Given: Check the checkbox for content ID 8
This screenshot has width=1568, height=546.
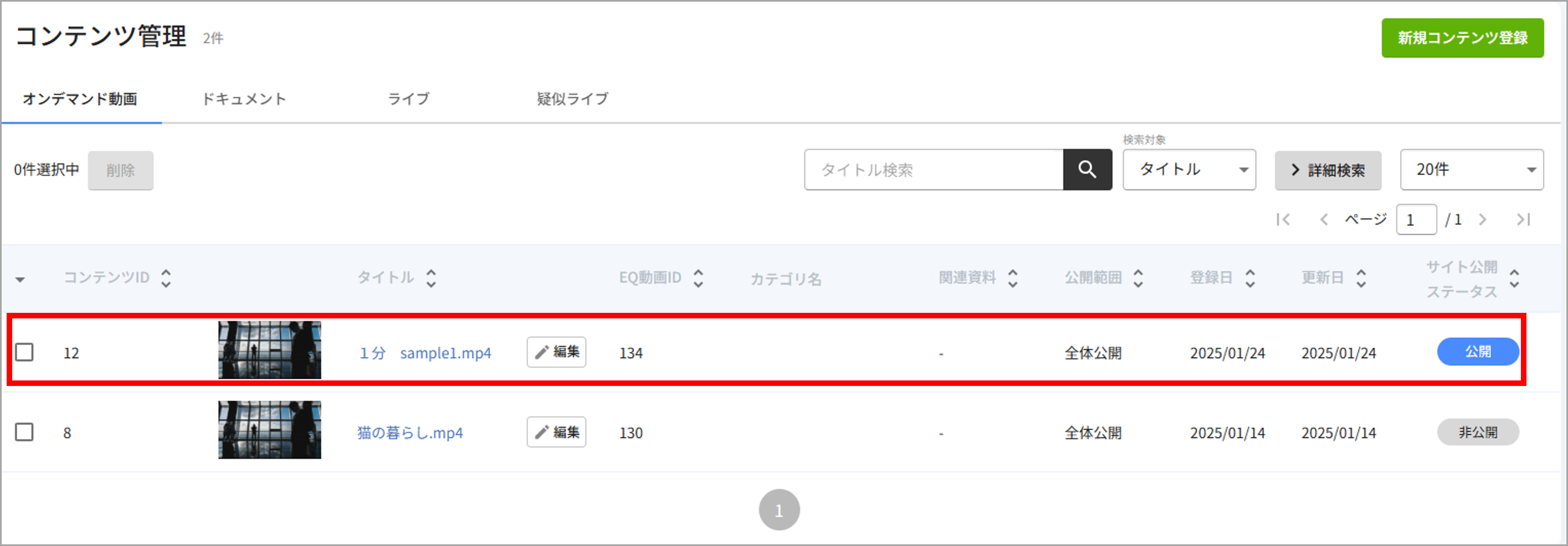Looking at the screenshot, I should click(24, 432).
